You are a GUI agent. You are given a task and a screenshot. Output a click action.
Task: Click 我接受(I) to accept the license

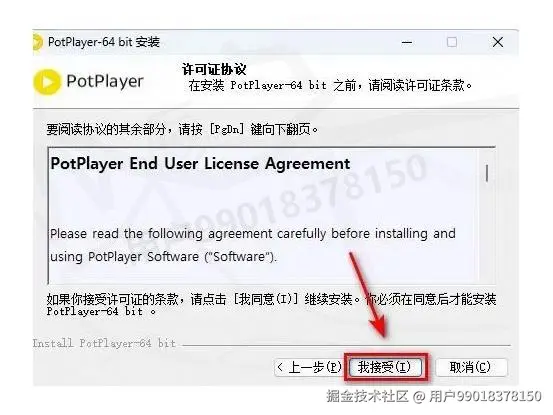385,367
